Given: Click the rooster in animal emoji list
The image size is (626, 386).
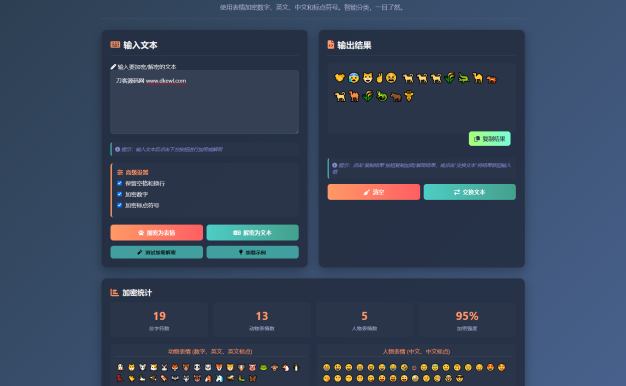Looking at the screenshot, I should (x=285, y=368).
